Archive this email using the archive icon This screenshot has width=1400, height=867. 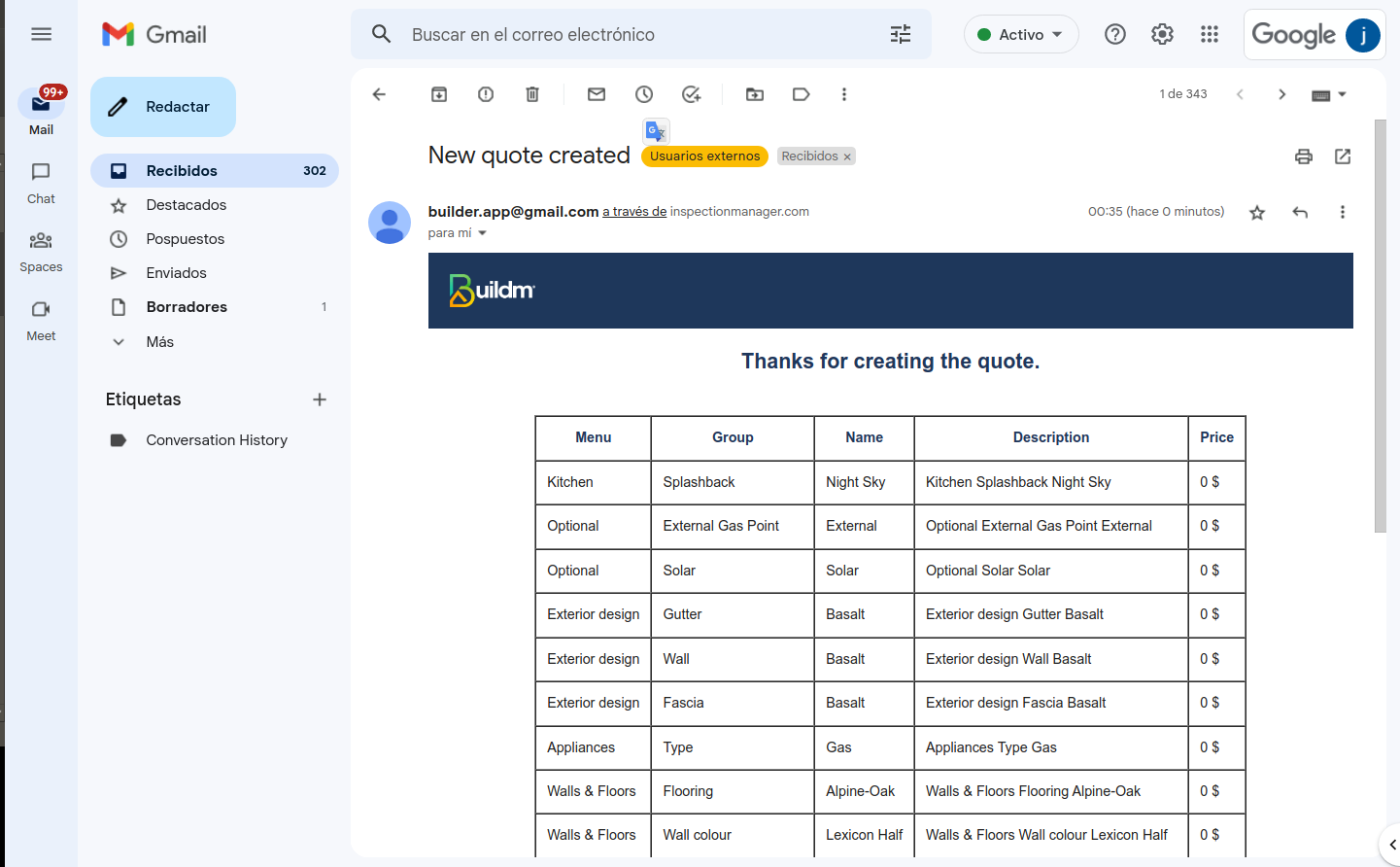click(439, 94)
